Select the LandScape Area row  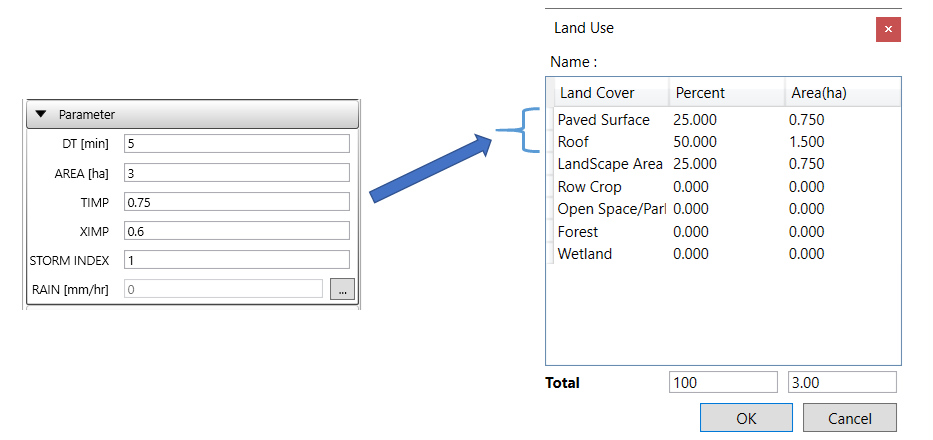609,164
